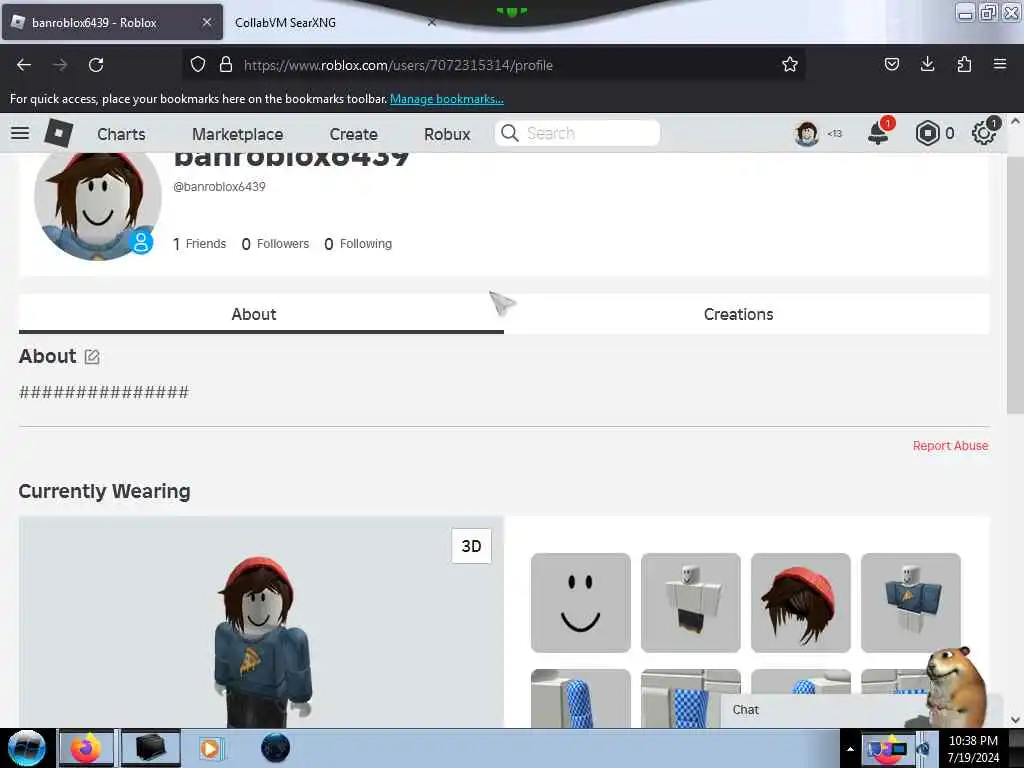Close the CollabVM SearXNG tab
Image resolution: width=1024 pixels, height=768 pixels.
click(432, 22)
